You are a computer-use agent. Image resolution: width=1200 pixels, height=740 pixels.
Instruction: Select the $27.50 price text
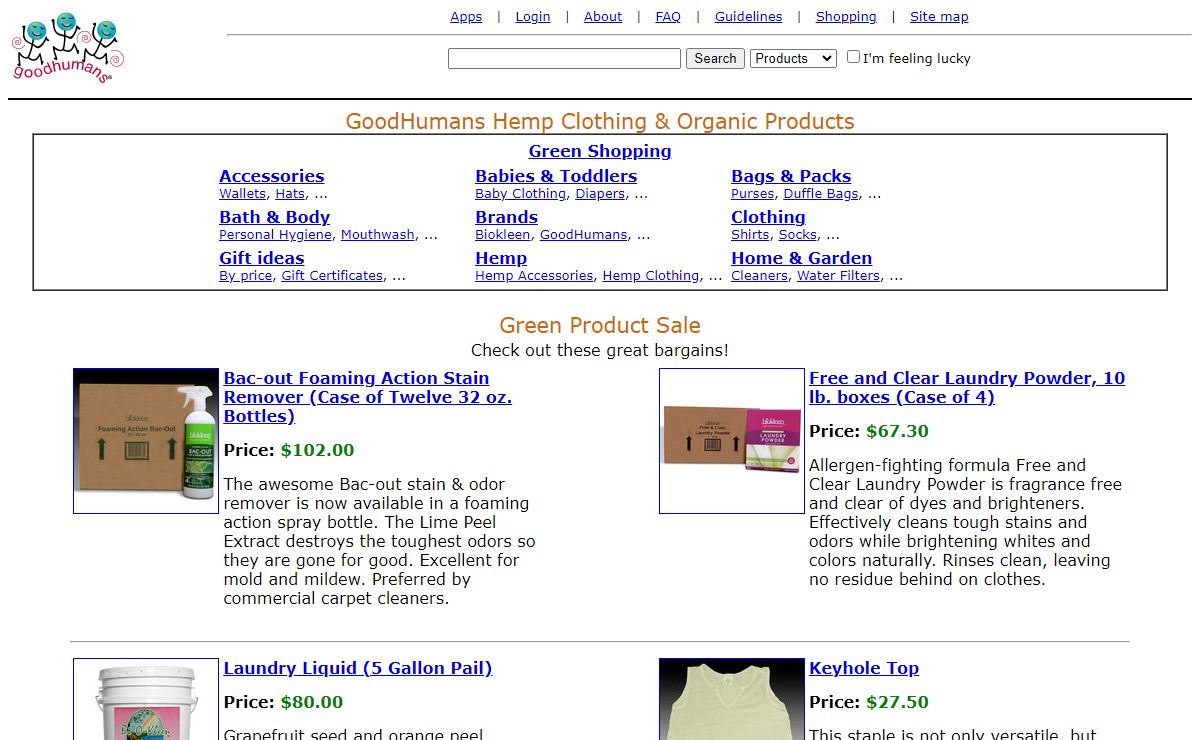pos(898,702)
